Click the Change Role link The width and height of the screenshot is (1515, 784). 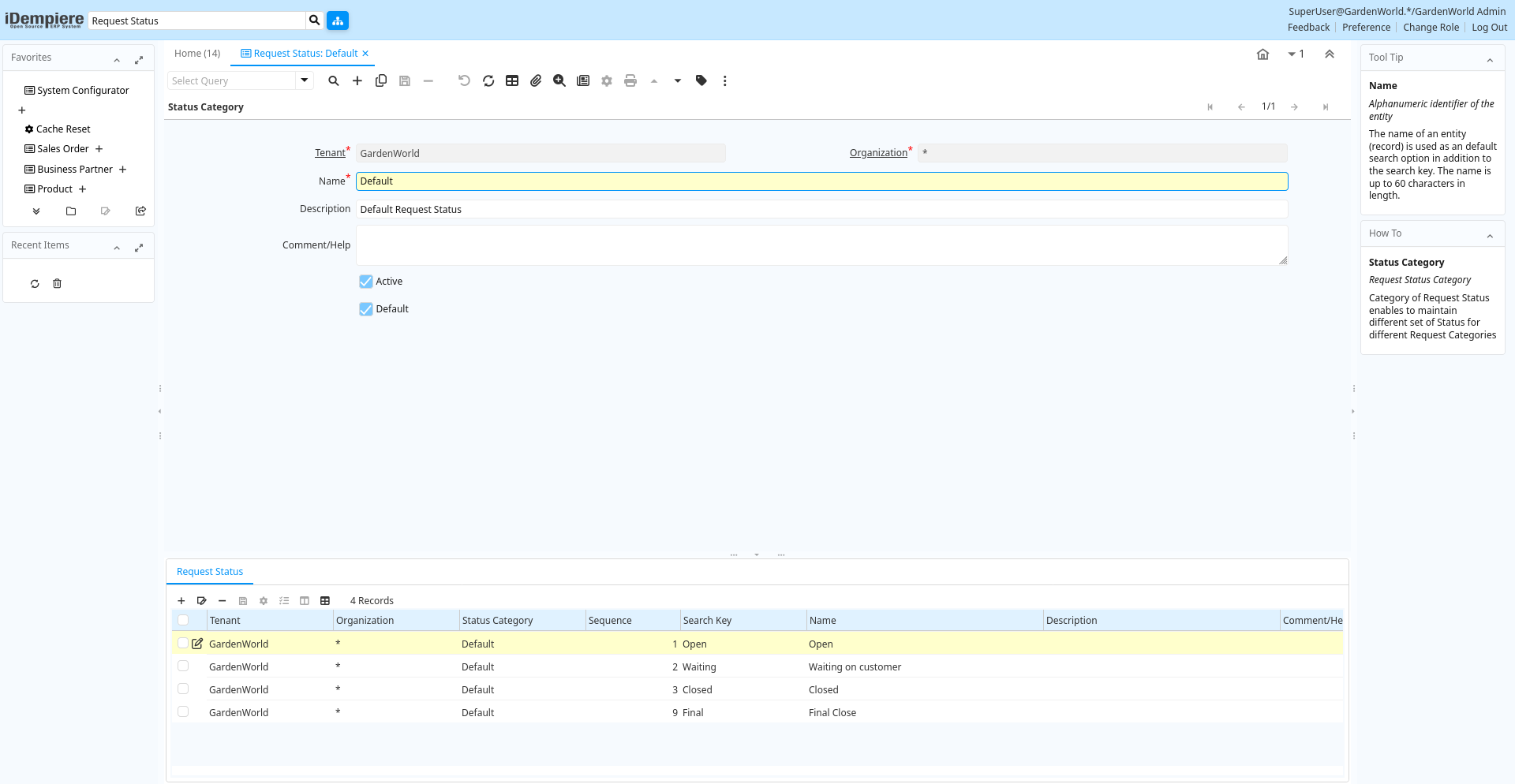point(1431,28)
